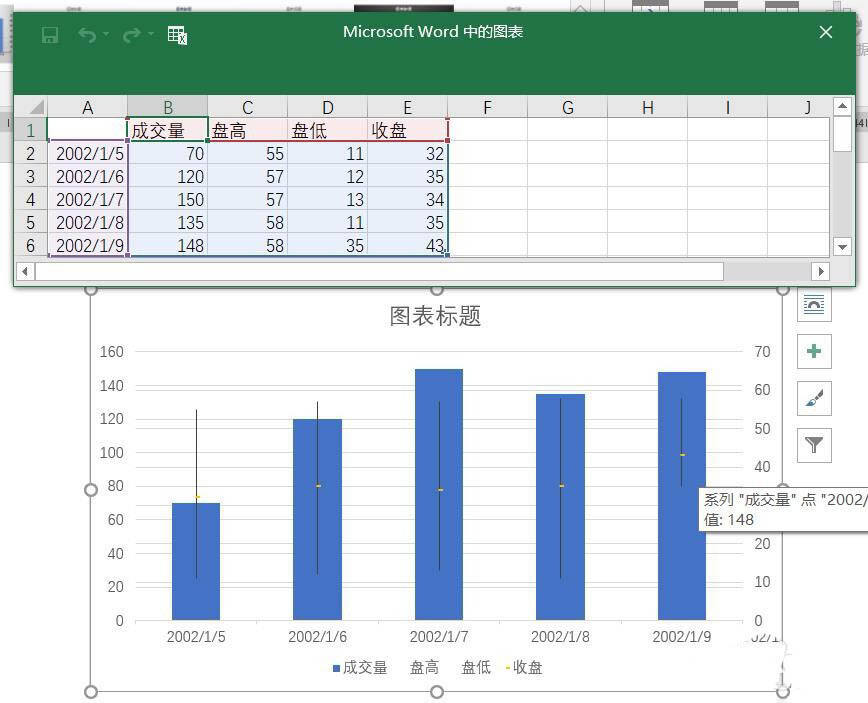Select the chart title 图表标题
The image size is (868, 703).
click(x=432, y=315)
